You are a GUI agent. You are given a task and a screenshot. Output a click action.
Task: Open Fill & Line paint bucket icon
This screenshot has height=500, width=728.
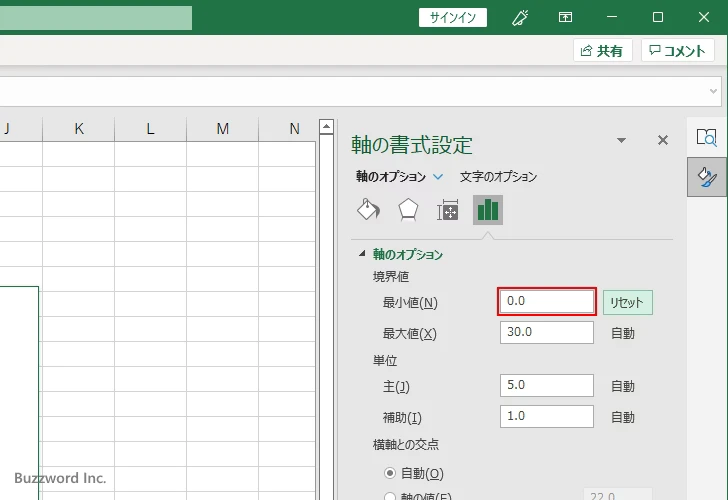tap(368, 210)
